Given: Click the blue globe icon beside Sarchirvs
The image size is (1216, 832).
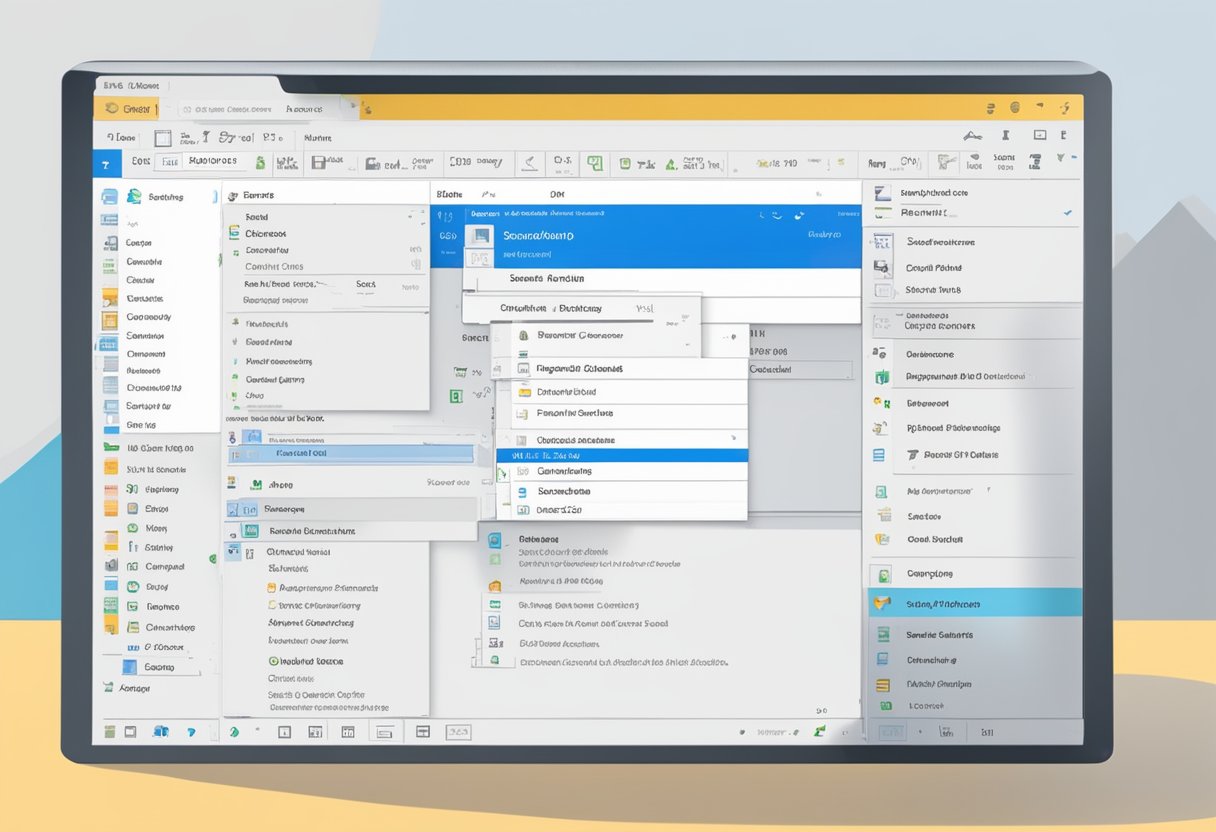Looking at the screenshot, I should point(133,196).
